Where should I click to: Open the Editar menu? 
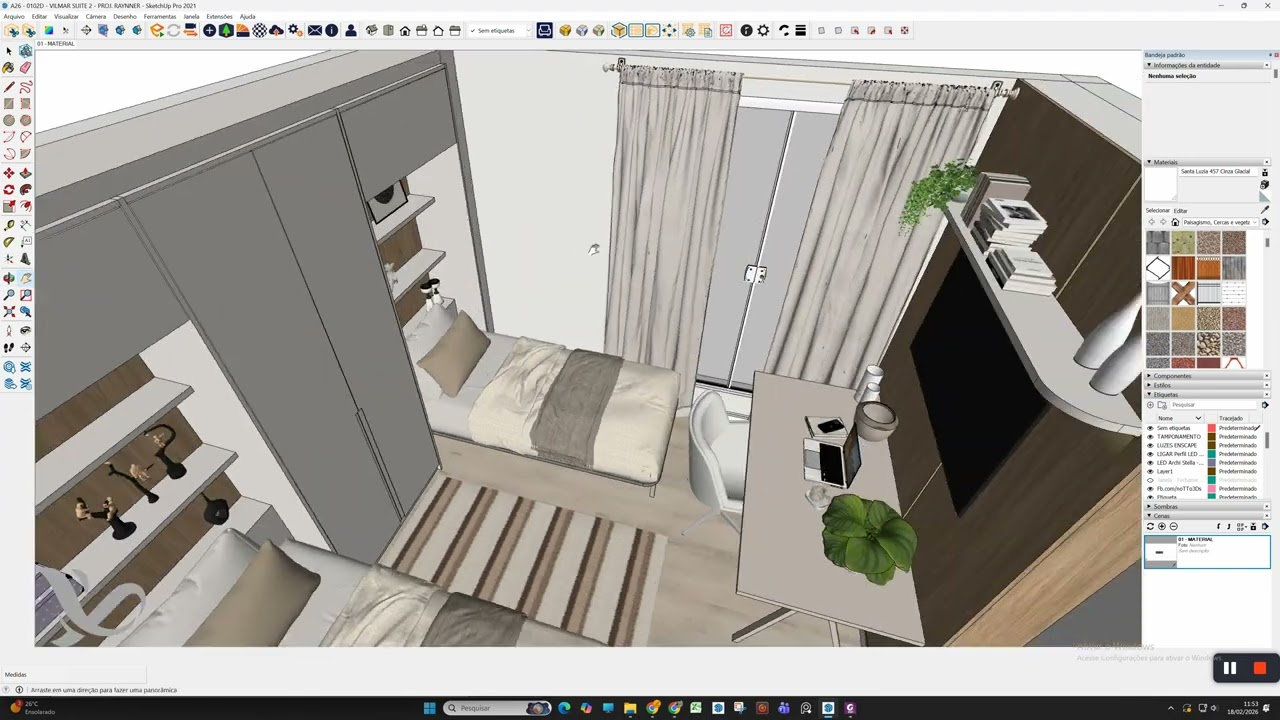[x=39, y=17]
